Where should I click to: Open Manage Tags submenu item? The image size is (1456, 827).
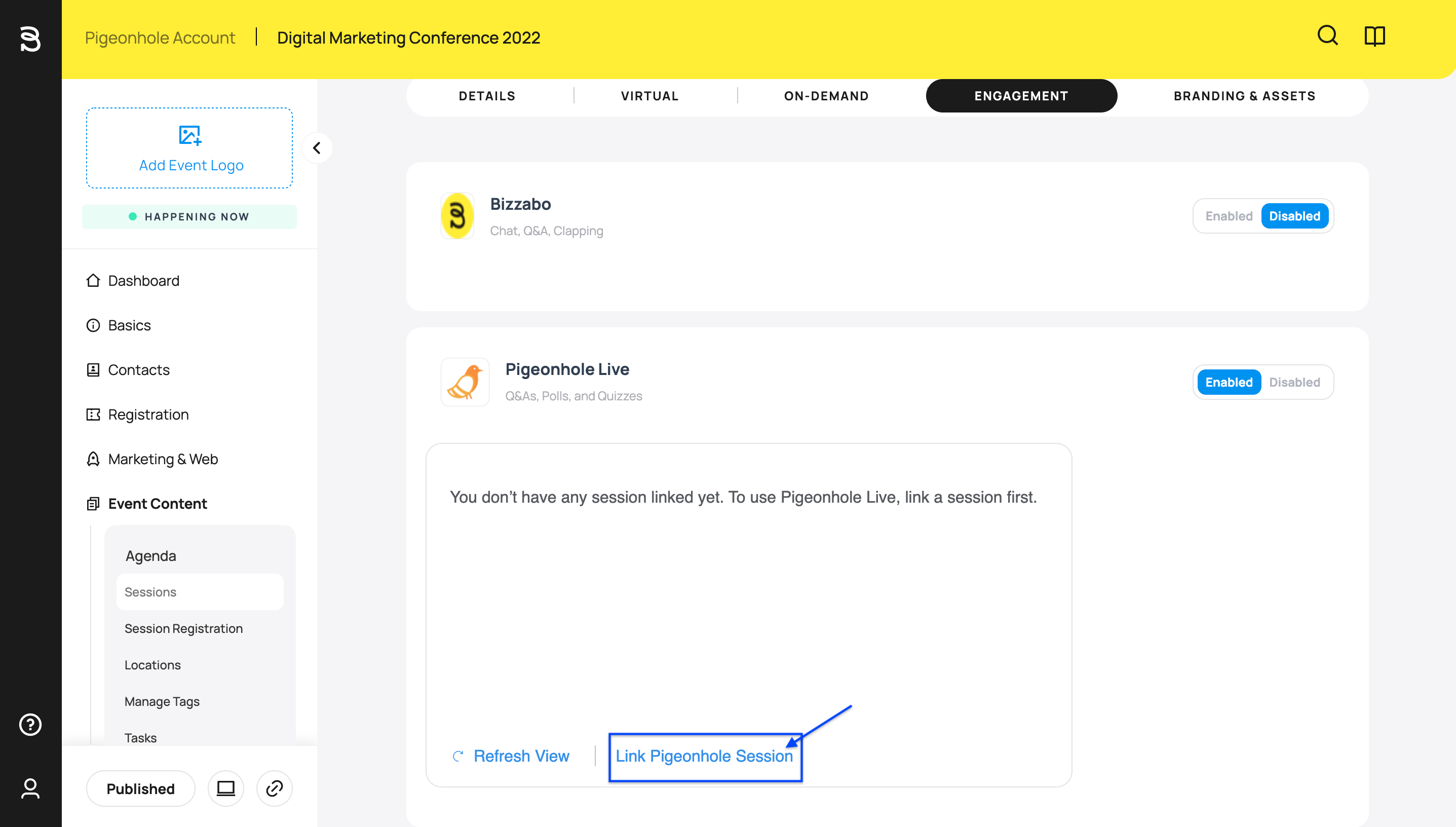[x=163, y=702]
